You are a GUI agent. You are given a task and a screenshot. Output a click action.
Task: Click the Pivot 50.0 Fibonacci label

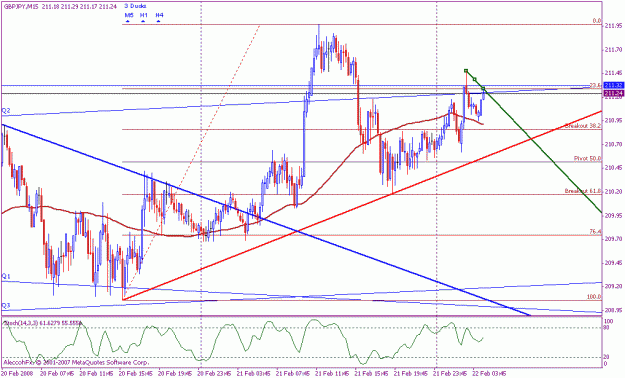pyautogui.click(x=587, y=158)
